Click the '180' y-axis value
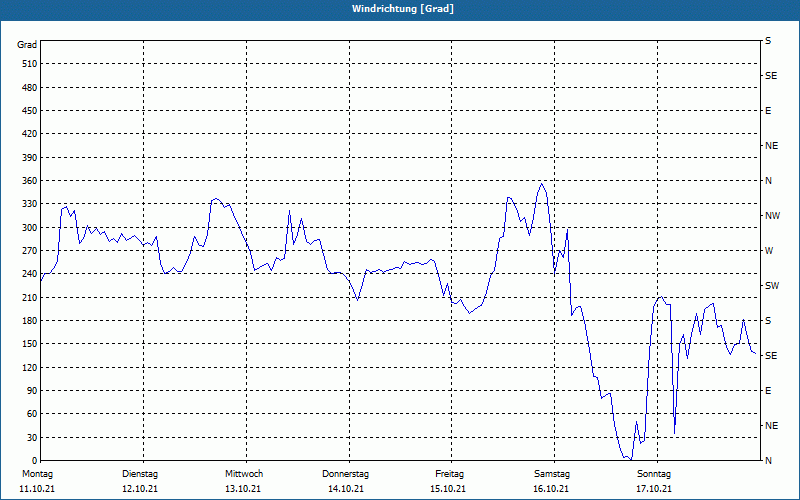 click(30, 320)
